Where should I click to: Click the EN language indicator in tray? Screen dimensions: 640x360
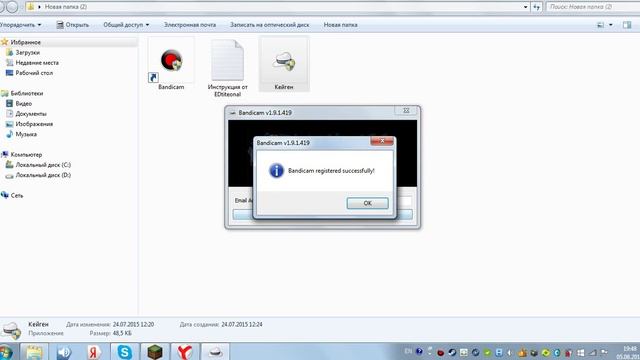pos(408,351)
